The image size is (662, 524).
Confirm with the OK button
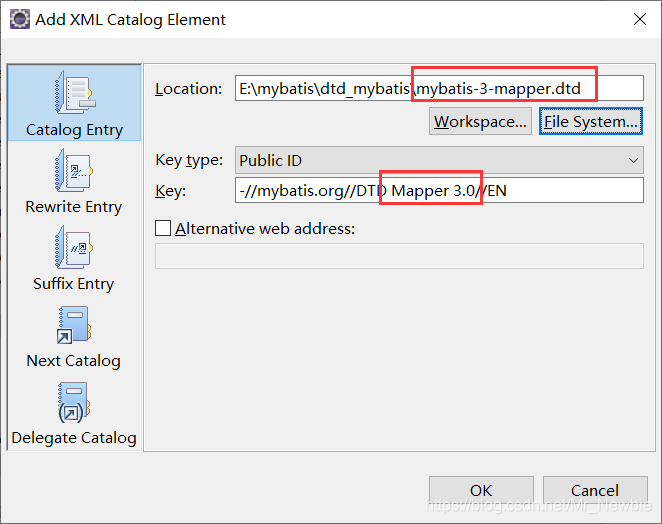[x=481, y=490]
